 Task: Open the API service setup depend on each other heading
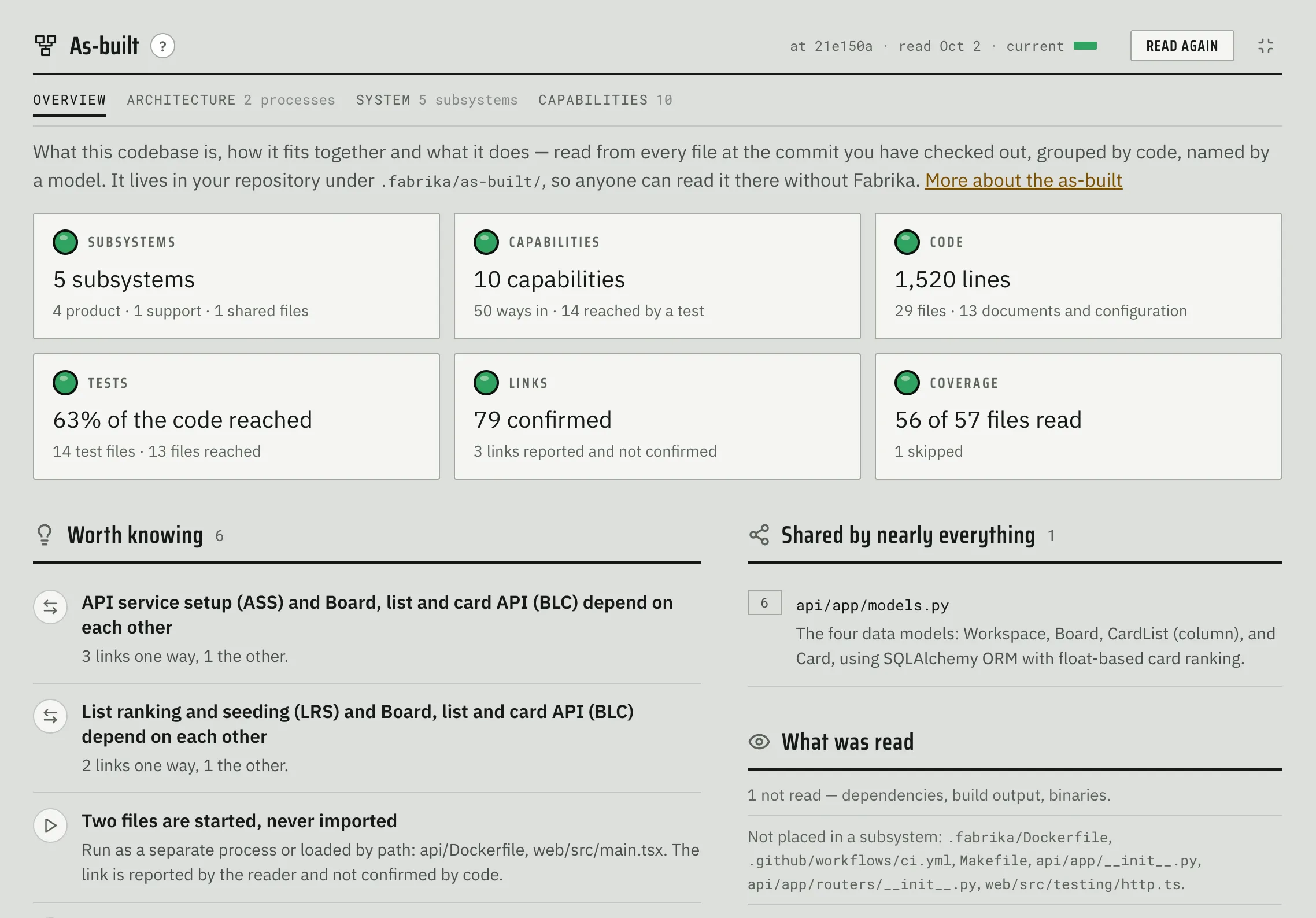click(x=377, y=615)
